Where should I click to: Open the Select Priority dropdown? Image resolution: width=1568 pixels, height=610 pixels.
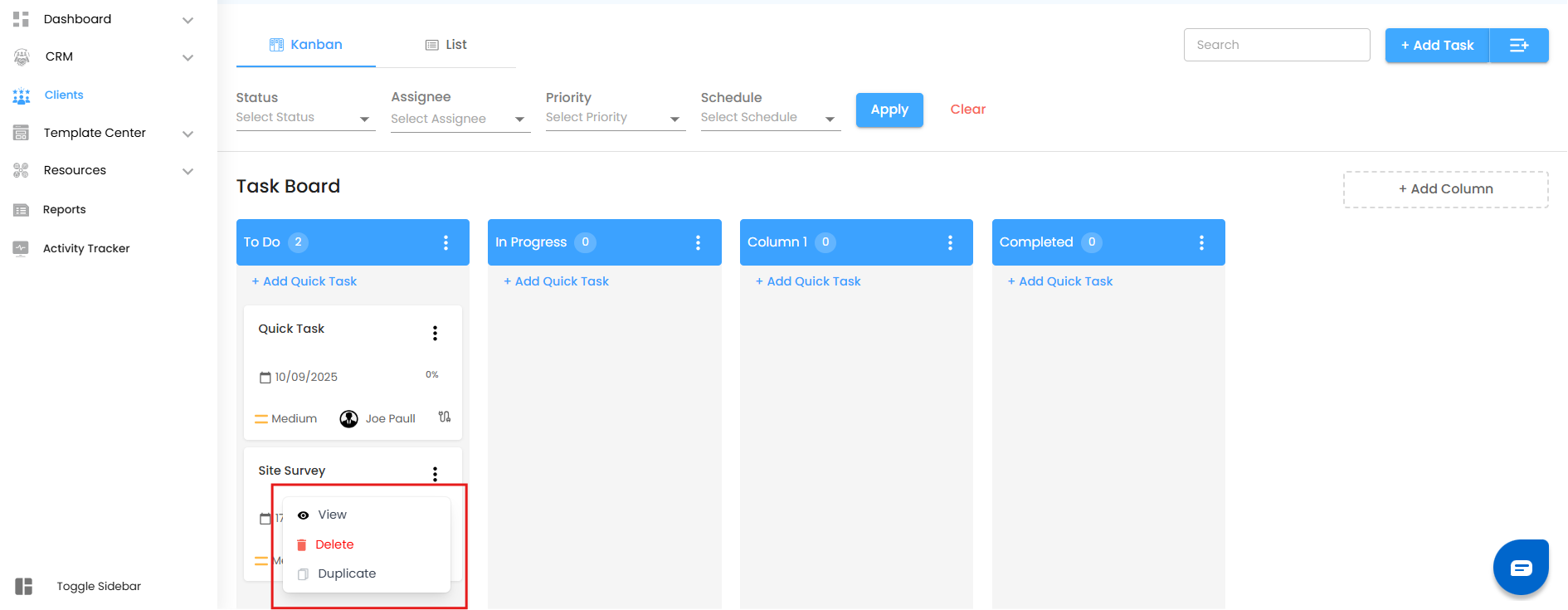pyautogui.click(x=616, y=118)
